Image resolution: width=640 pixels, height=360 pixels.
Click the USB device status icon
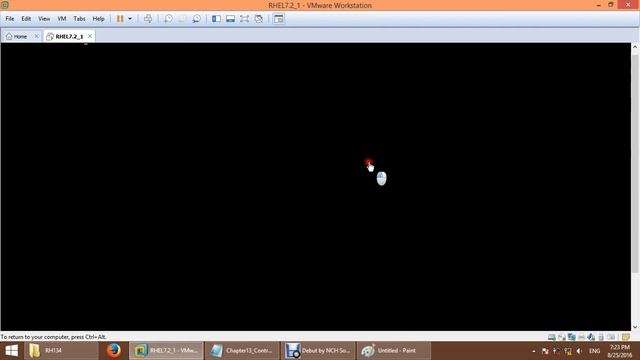[601, 337]
